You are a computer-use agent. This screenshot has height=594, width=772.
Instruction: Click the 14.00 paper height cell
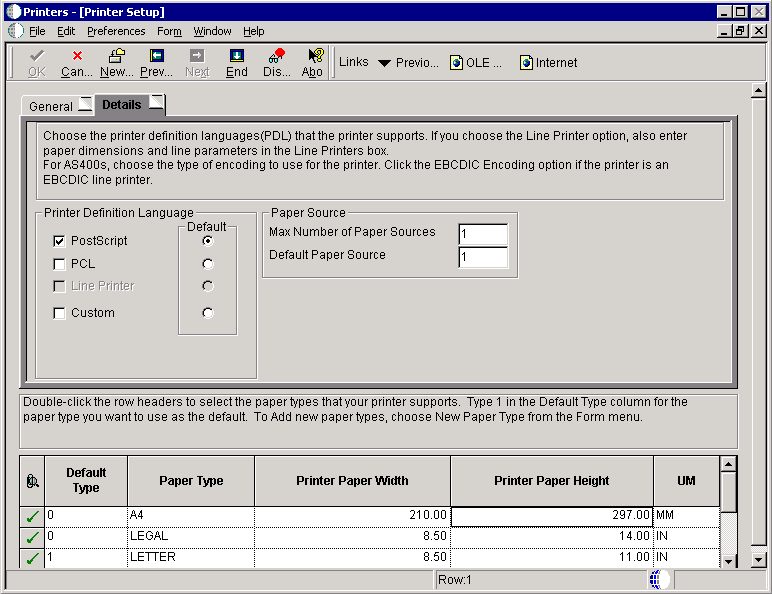coord(552,537)
